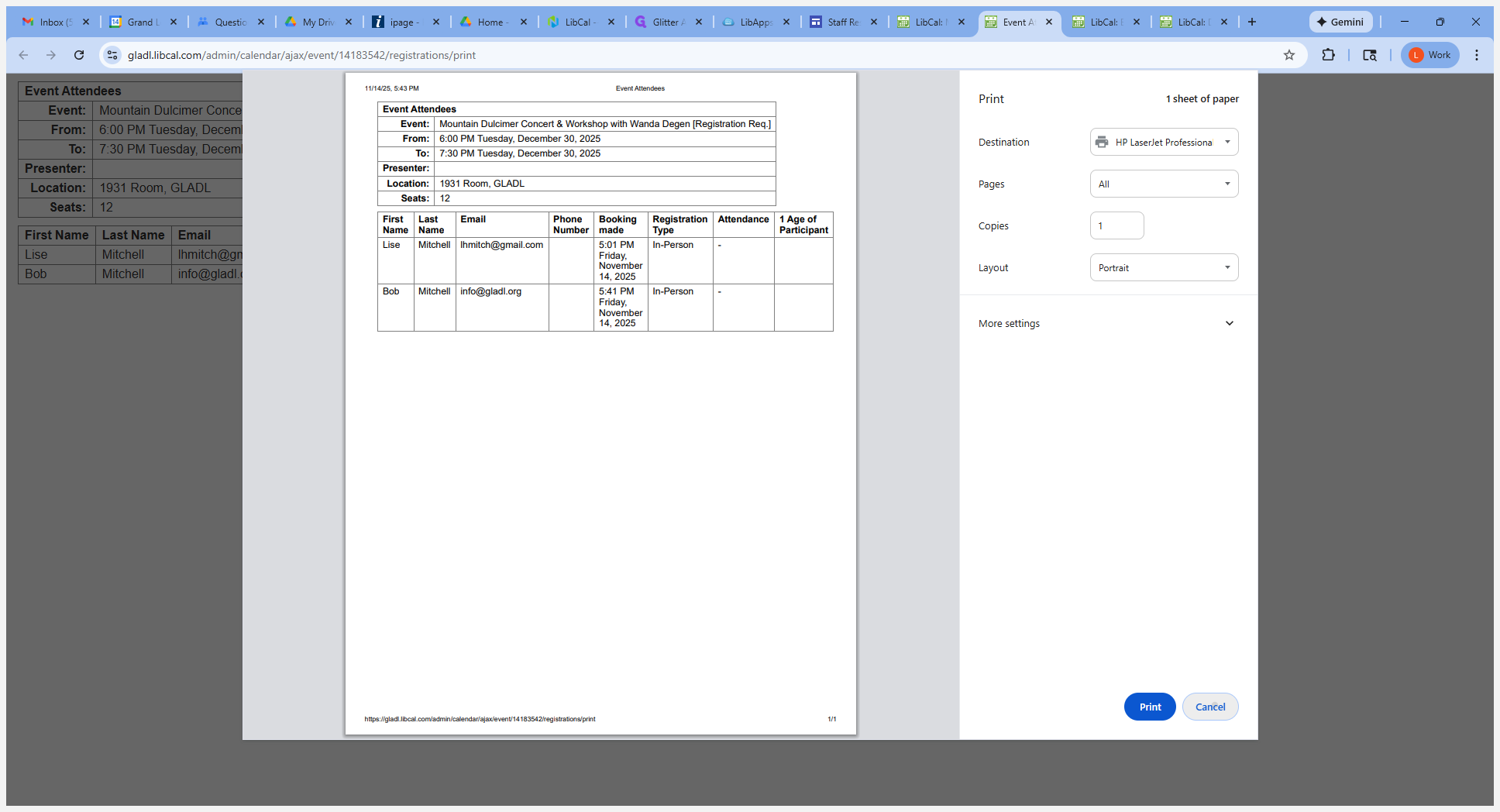Click the site information icon in address bar
Screen dimensions: 1500x812
point(112,55)
